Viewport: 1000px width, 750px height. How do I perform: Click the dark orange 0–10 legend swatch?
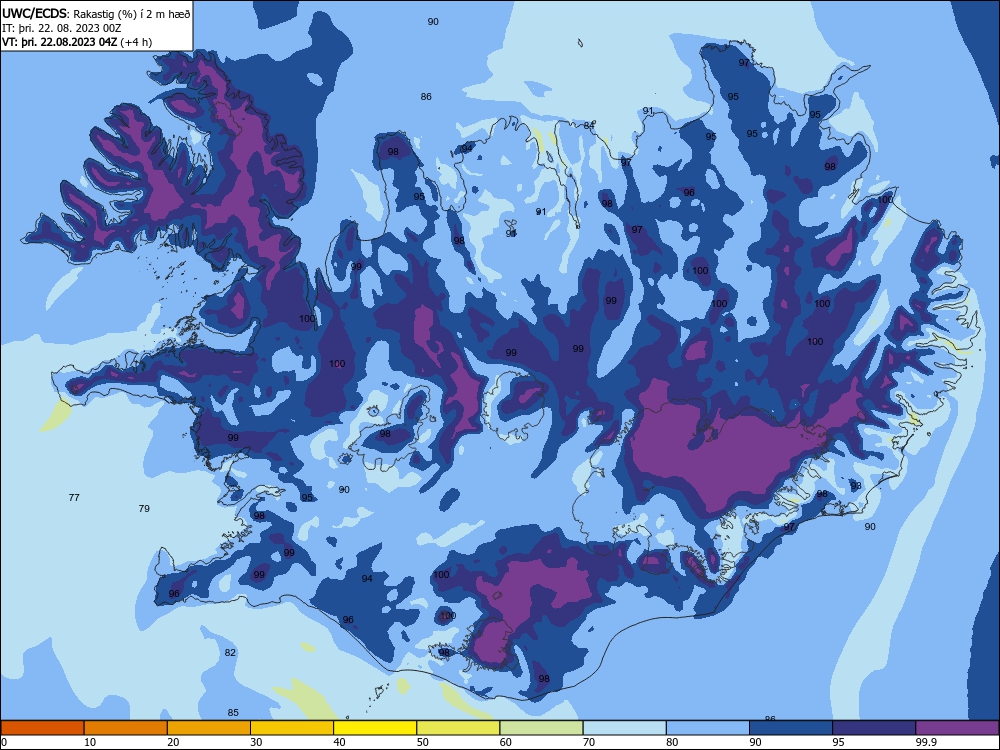tap(42, 728)
